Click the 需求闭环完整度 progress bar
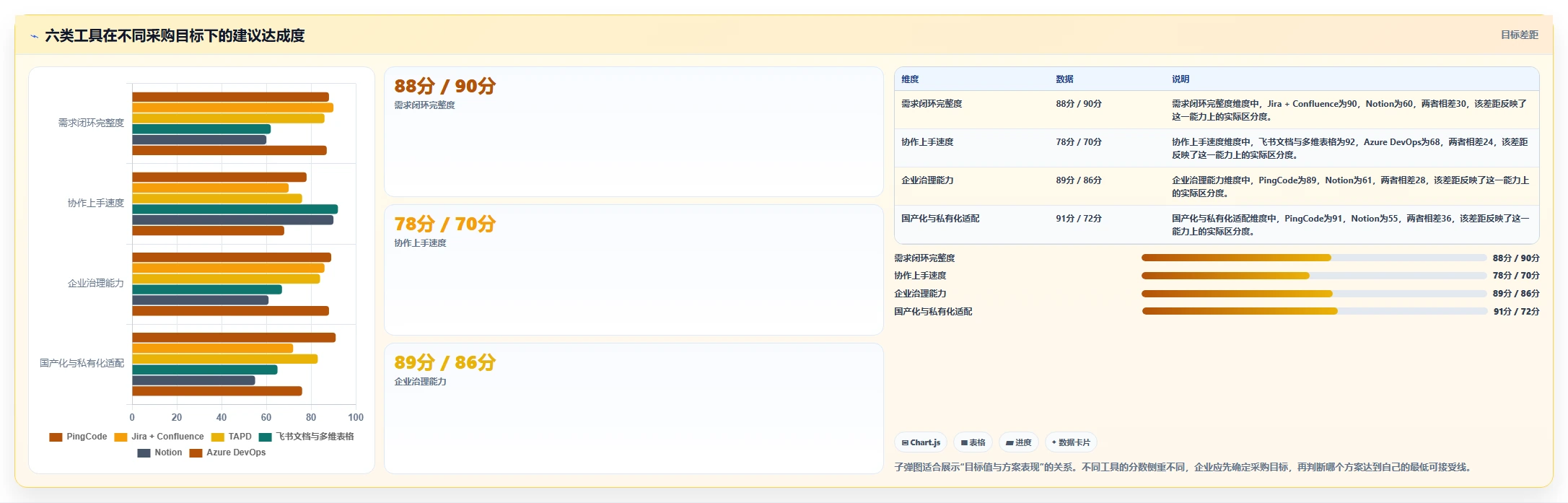Viewport: 1568px width, 503px height. [x=1314, y=258]
